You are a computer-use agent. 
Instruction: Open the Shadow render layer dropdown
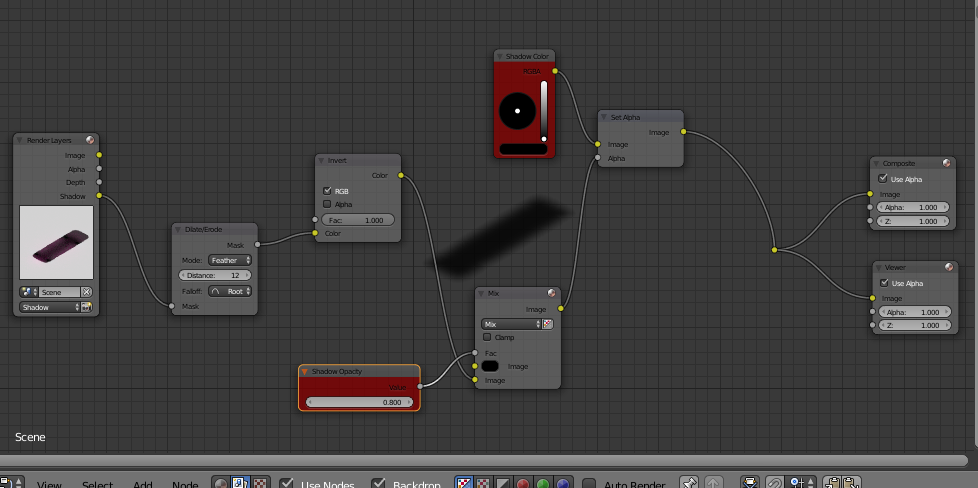point(51,307)
